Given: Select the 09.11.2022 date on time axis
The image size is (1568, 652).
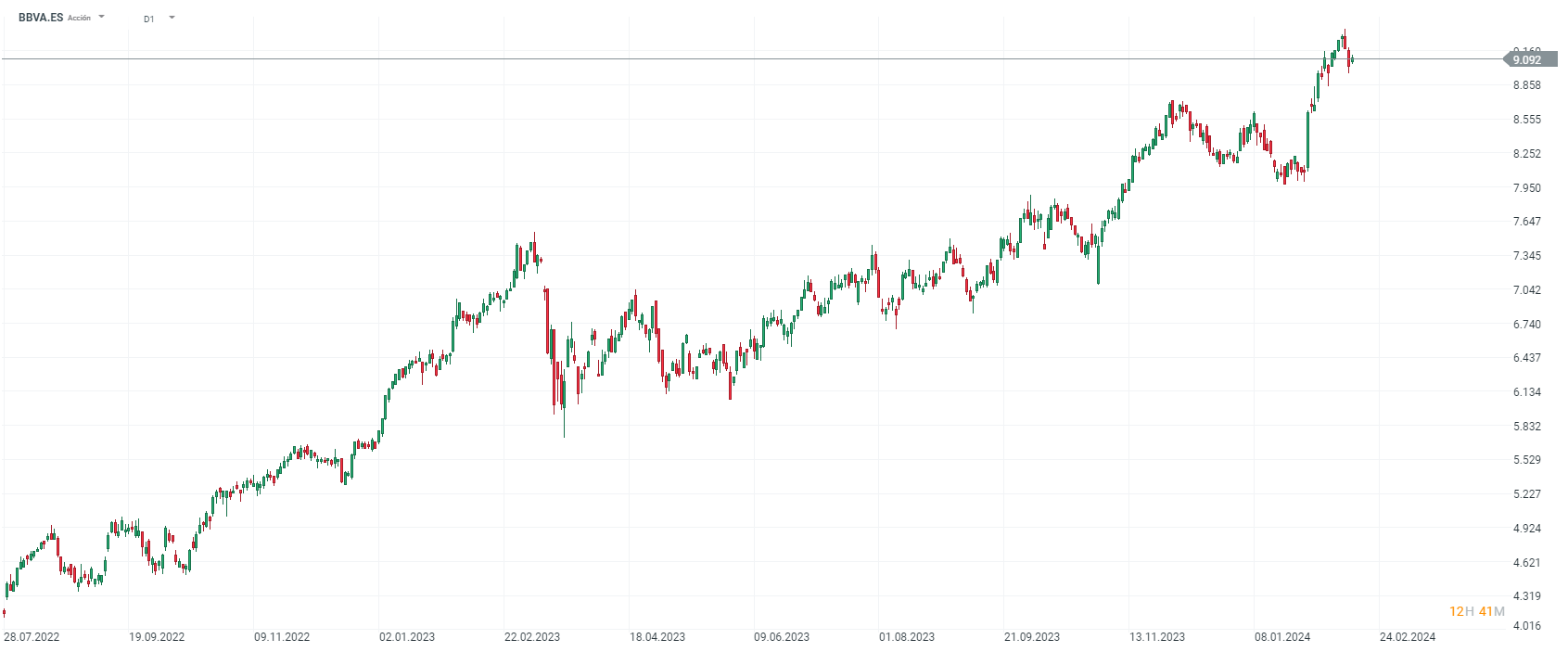Looking at the screenshot, I should pyautogui.click(x=282, y=637).
